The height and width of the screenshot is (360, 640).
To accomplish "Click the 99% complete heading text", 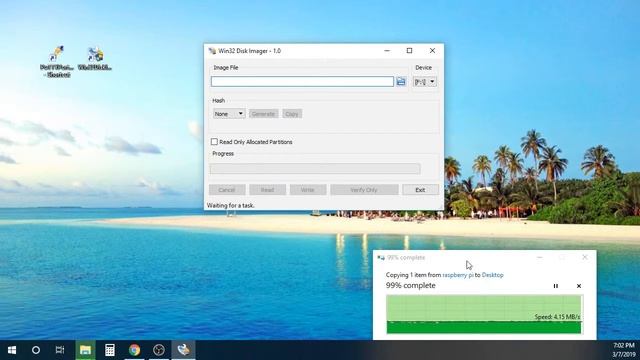I will [411, 286].
